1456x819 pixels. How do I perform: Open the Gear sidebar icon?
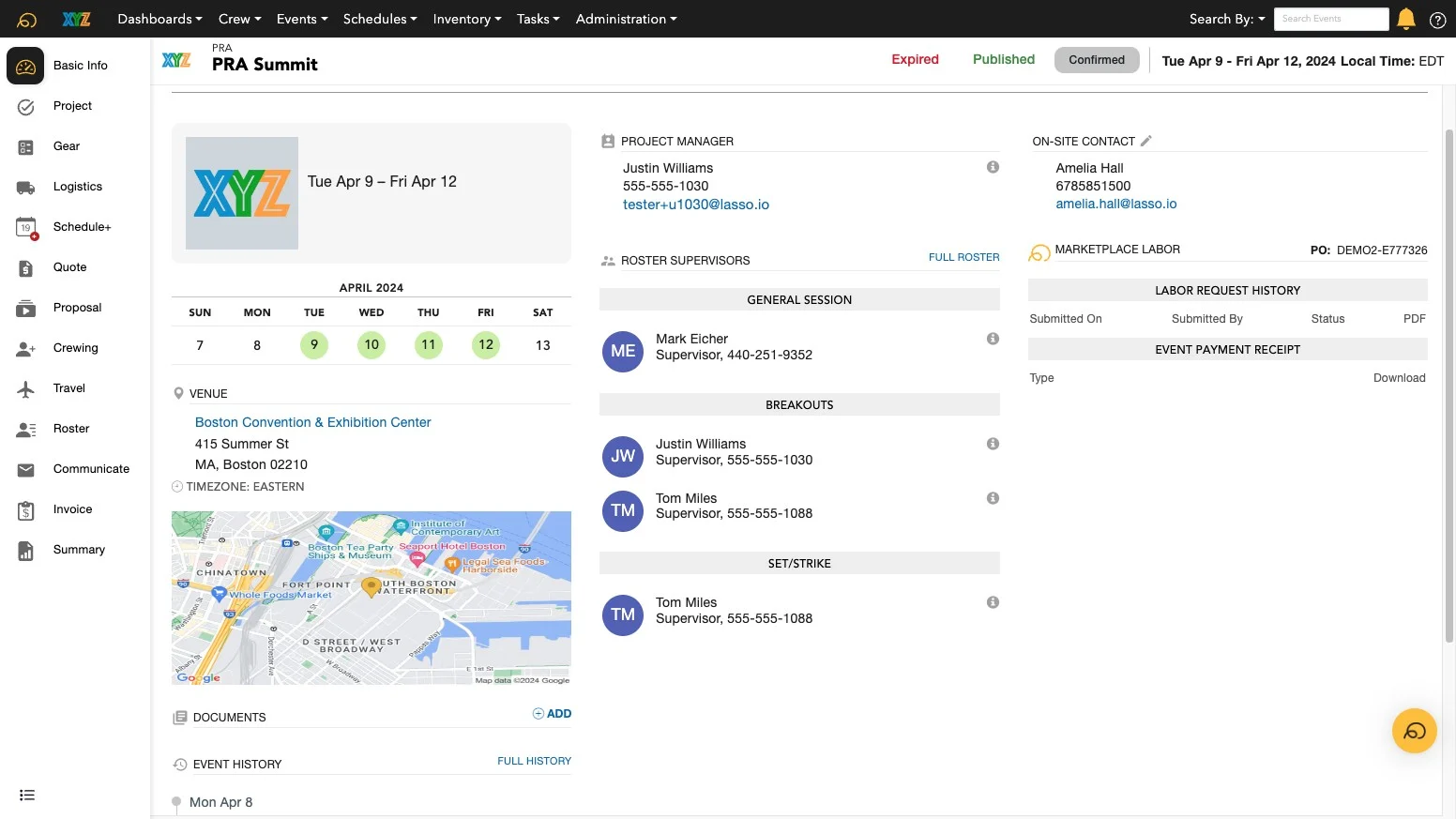point(26,147)
